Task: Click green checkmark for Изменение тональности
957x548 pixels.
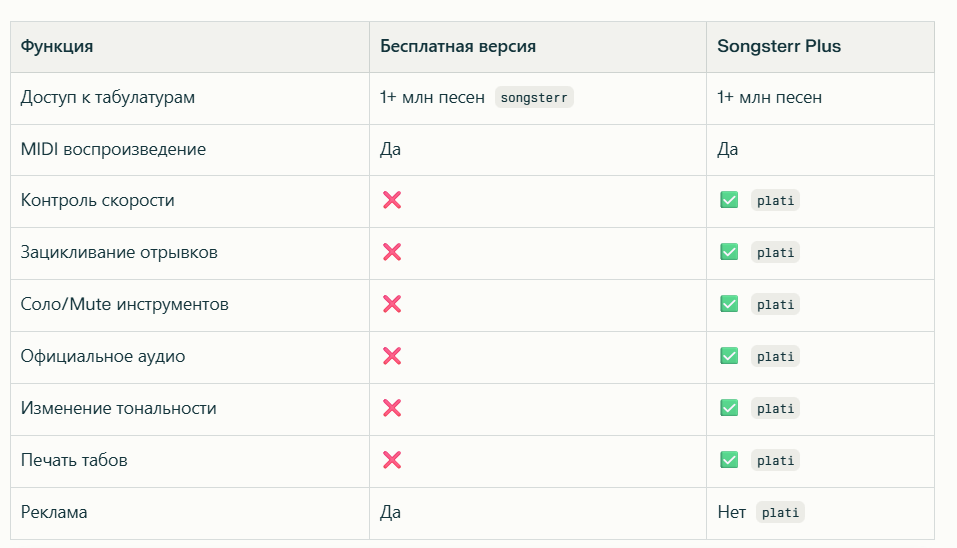Action: (729, 408)
